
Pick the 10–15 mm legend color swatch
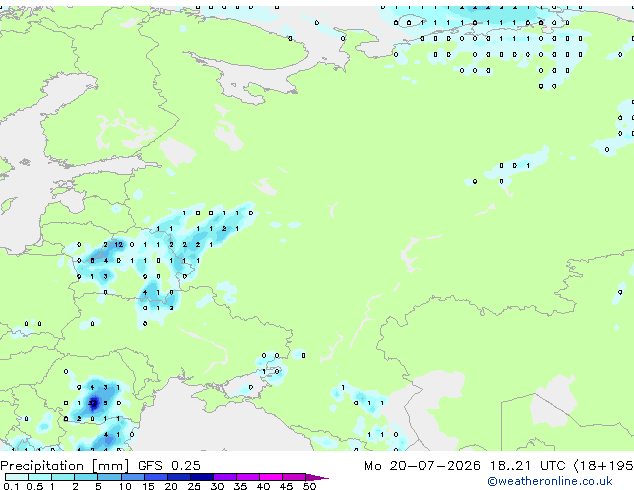pos(132,477)
